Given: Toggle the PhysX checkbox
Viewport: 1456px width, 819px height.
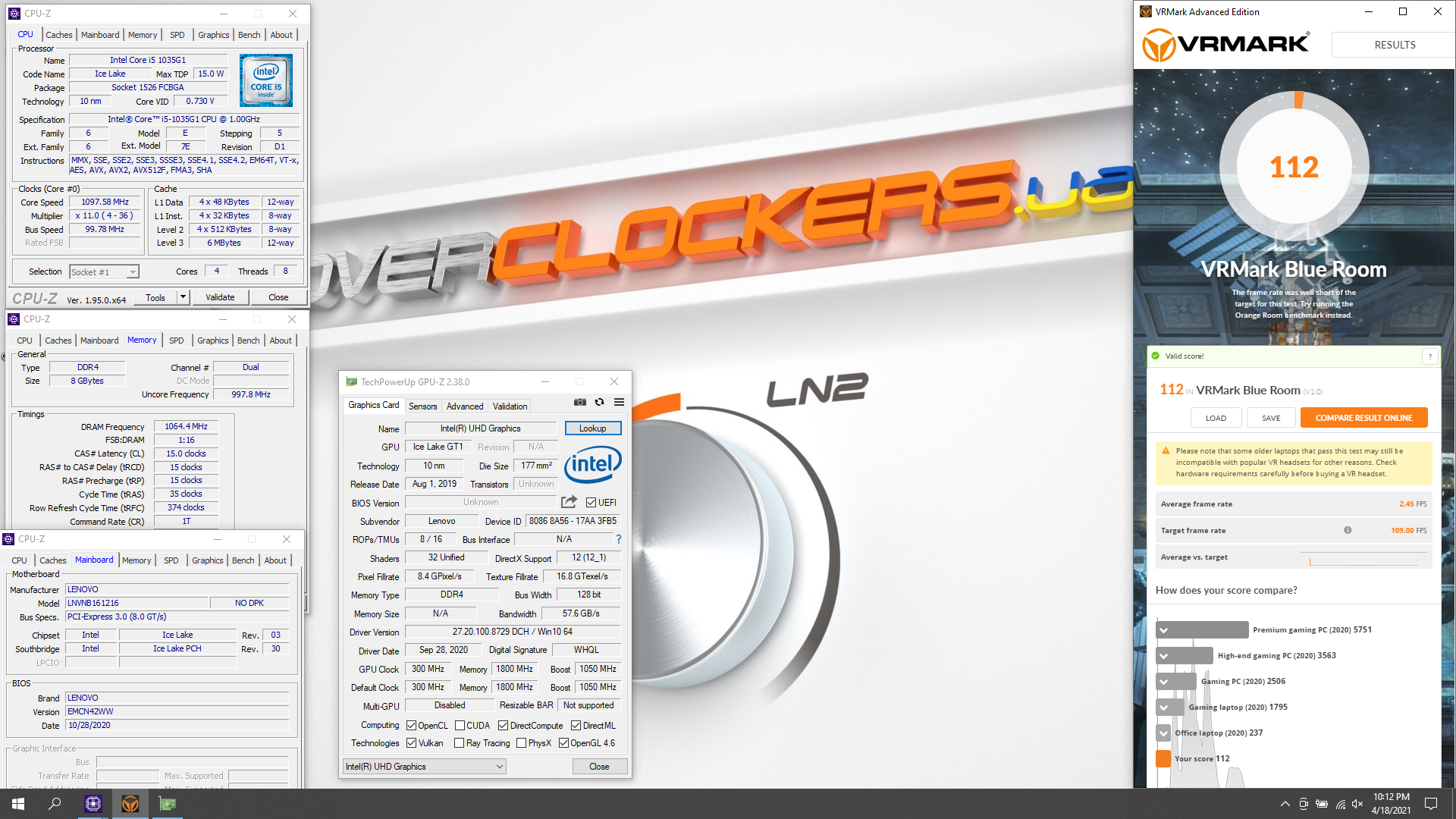Looking at the screenshot, I should 521,743.
